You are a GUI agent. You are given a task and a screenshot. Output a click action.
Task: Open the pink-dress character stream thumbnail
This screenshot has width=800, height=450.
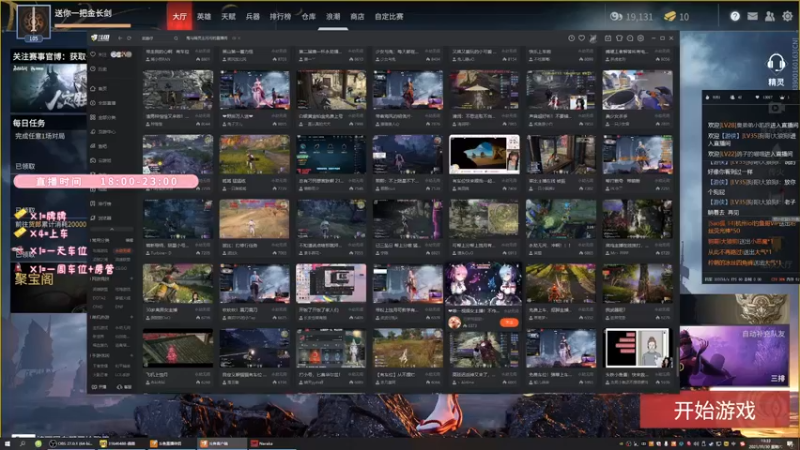point(254,90)
